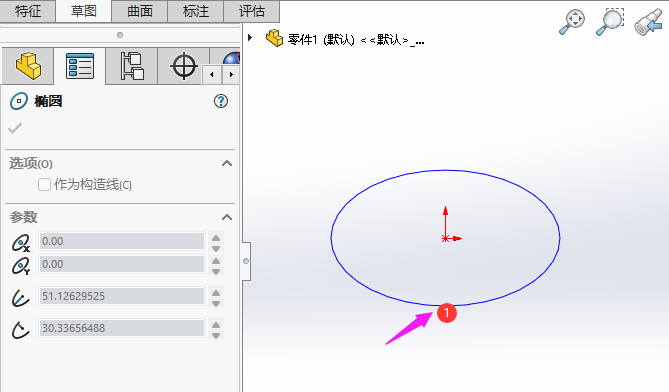
Task: Click the 30.33656488 radius field
Action: 122,328
